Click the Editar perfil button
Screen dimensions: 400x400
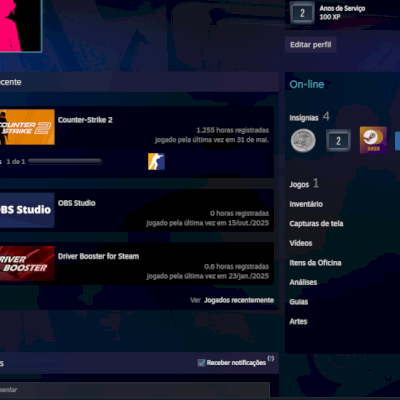[x=311, y=45]
